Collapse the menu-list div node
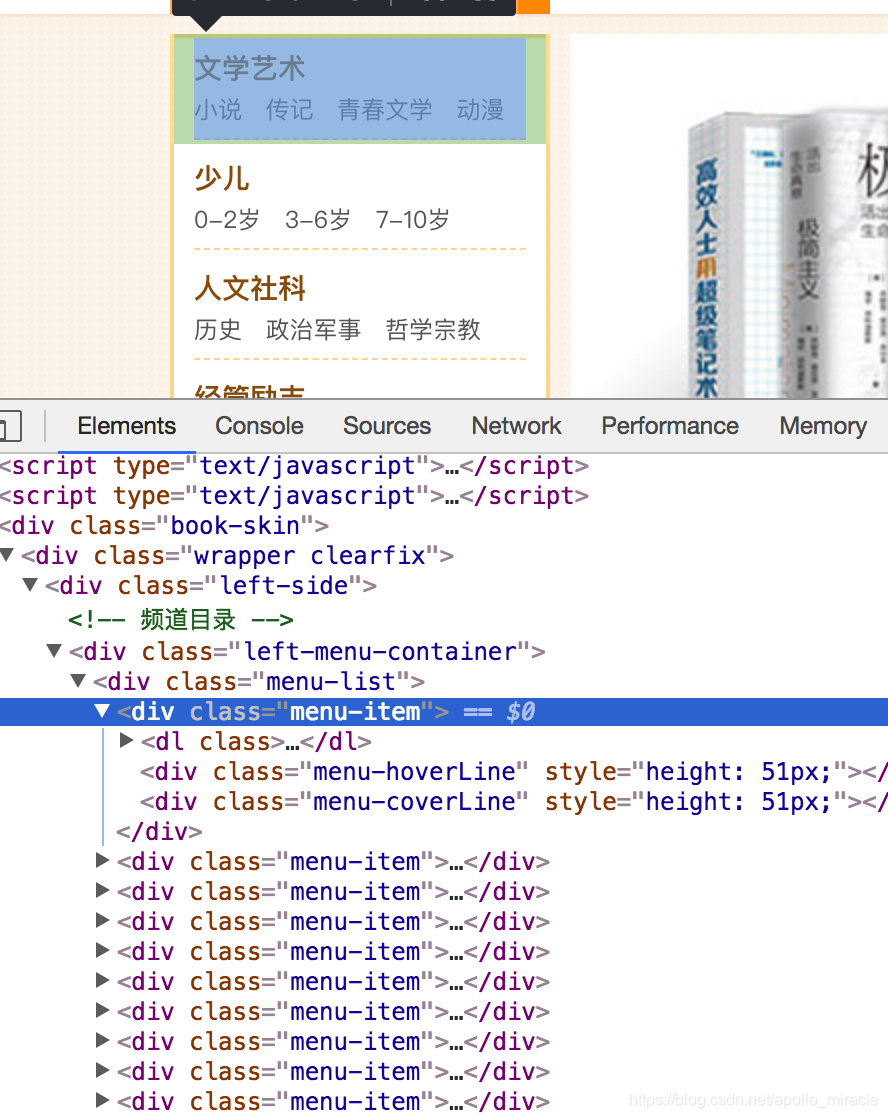This screenshot has height=1118, width=888. coord(78,680)
